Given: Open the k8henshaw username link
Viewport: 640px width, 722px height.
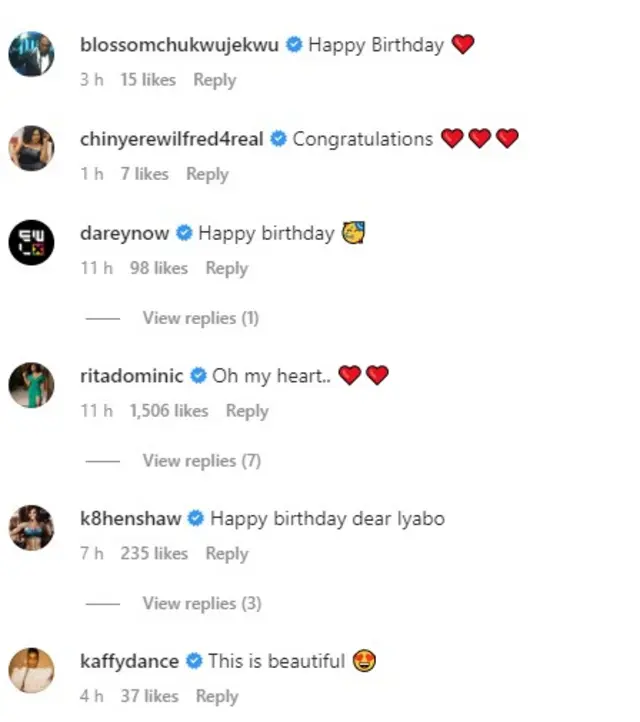Looking at the screenshot, I should 131,519.
